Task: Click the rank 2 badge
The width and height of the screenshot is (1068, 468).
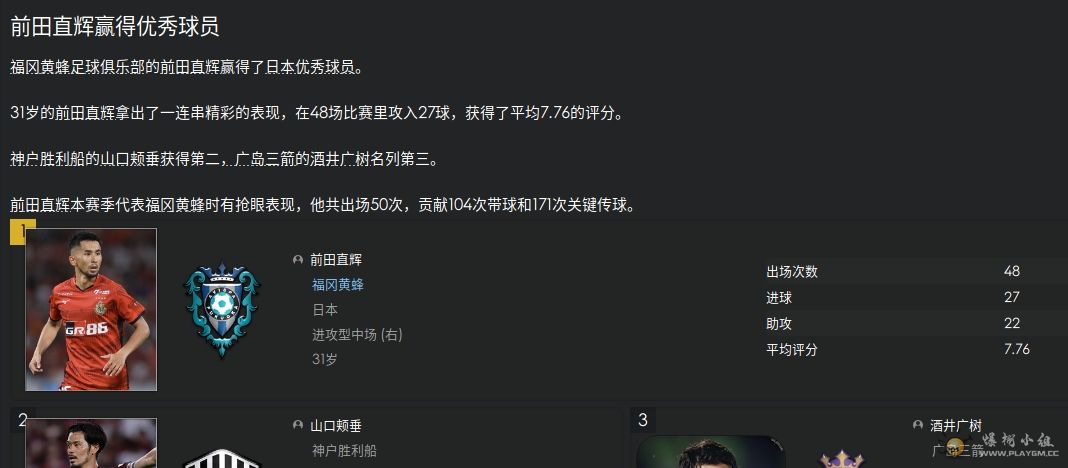Action: [22, 420]
